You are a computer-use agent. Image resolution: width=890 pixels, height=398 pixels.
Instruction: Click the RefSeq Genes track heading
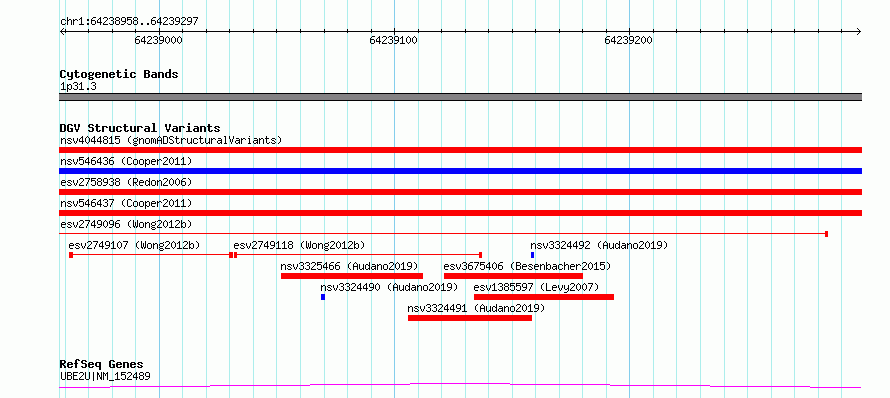pyautogui.click(x=102, y=365)
